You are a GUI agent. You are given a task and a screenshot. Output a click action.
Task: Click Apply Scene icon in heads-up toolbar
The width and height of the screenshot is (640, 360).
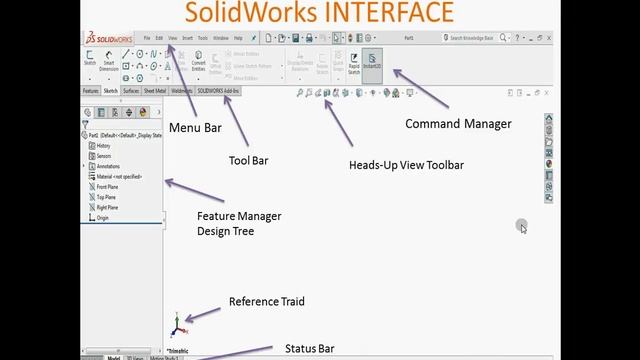pos(396,93)
